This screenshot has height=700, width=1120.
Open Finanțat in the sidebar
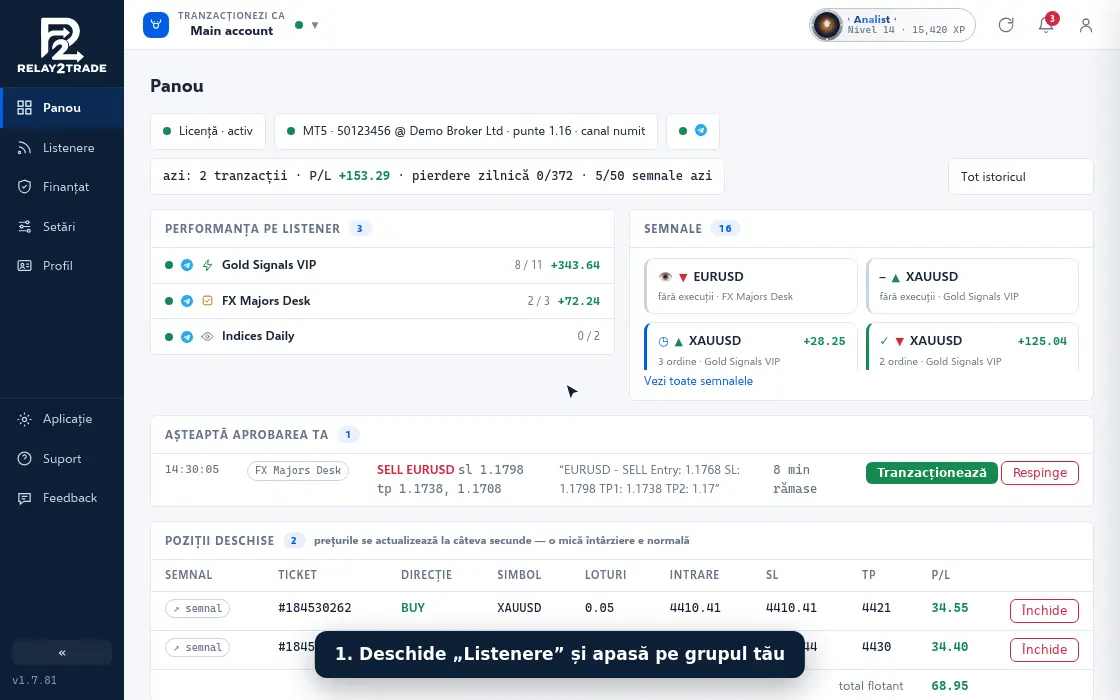click(x=62, y=187)
